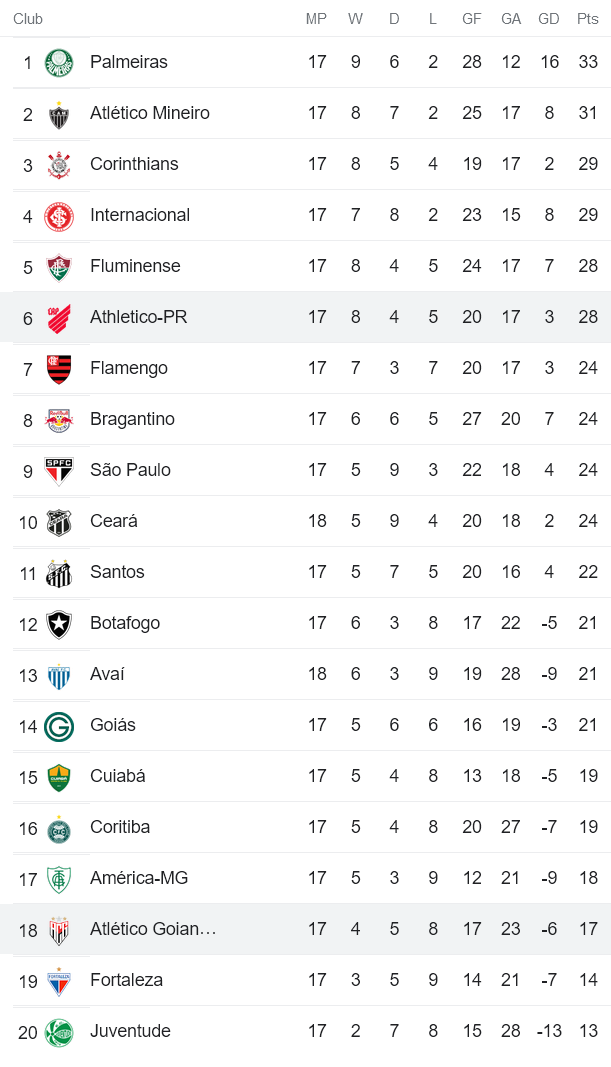
Task: Click the Flamengo striped crest
Action: point(59,369)
